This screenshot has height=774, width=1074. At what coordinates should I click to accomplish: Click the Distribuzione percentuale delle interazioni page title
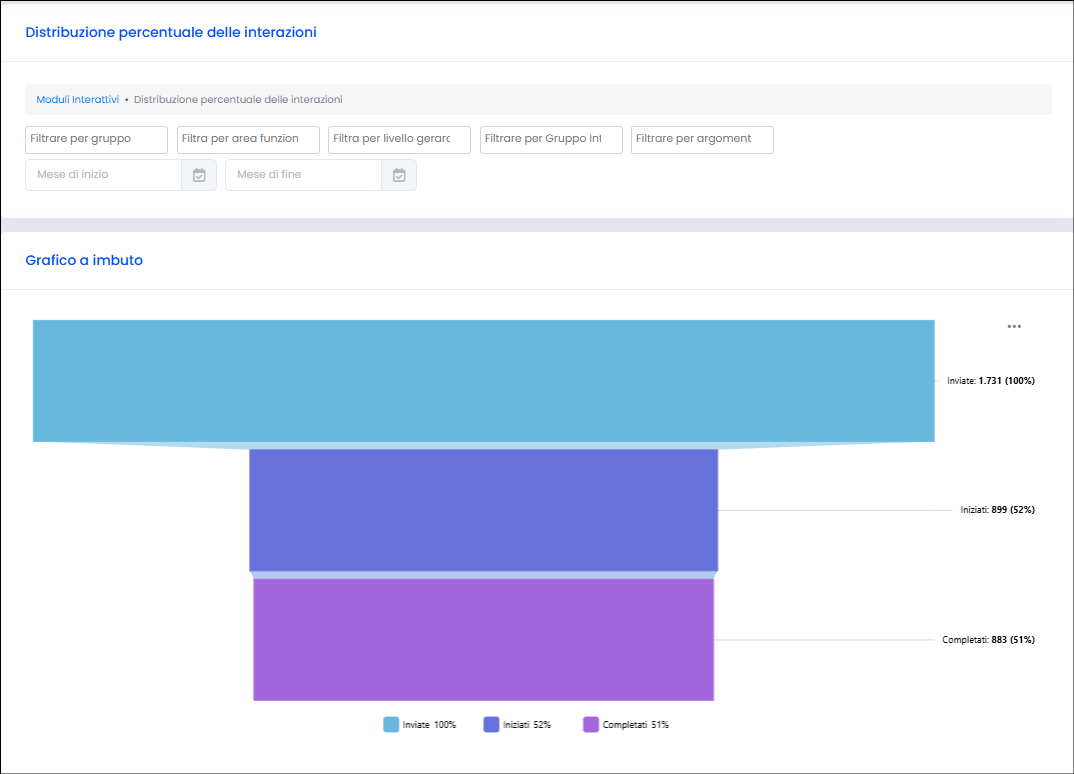pyautogui.click(x=171, y=32)
